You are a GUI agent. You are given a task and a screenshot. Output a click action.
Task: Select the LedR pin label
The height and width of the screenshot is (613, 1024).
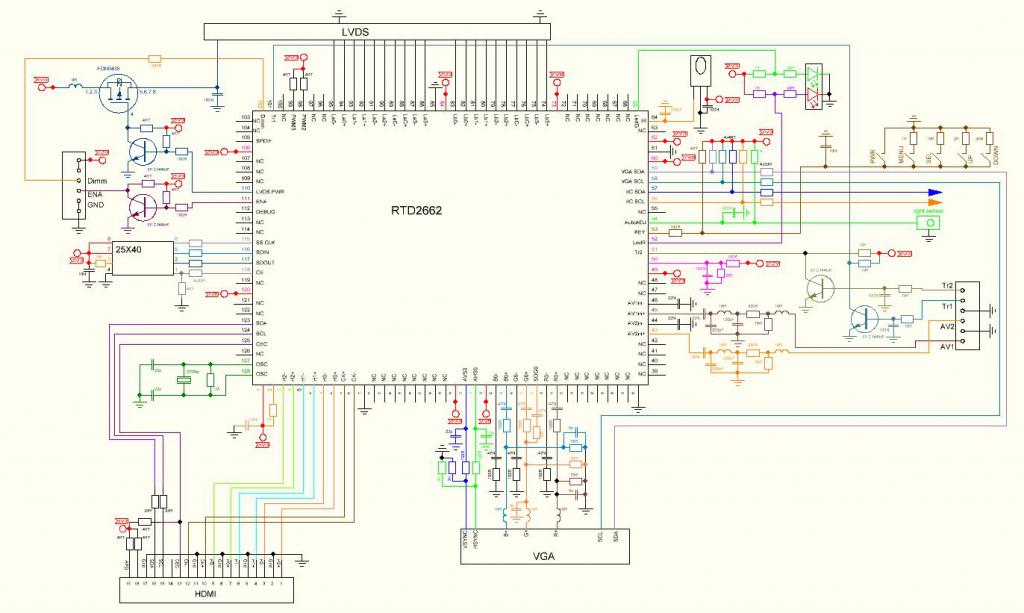point(639,242)
